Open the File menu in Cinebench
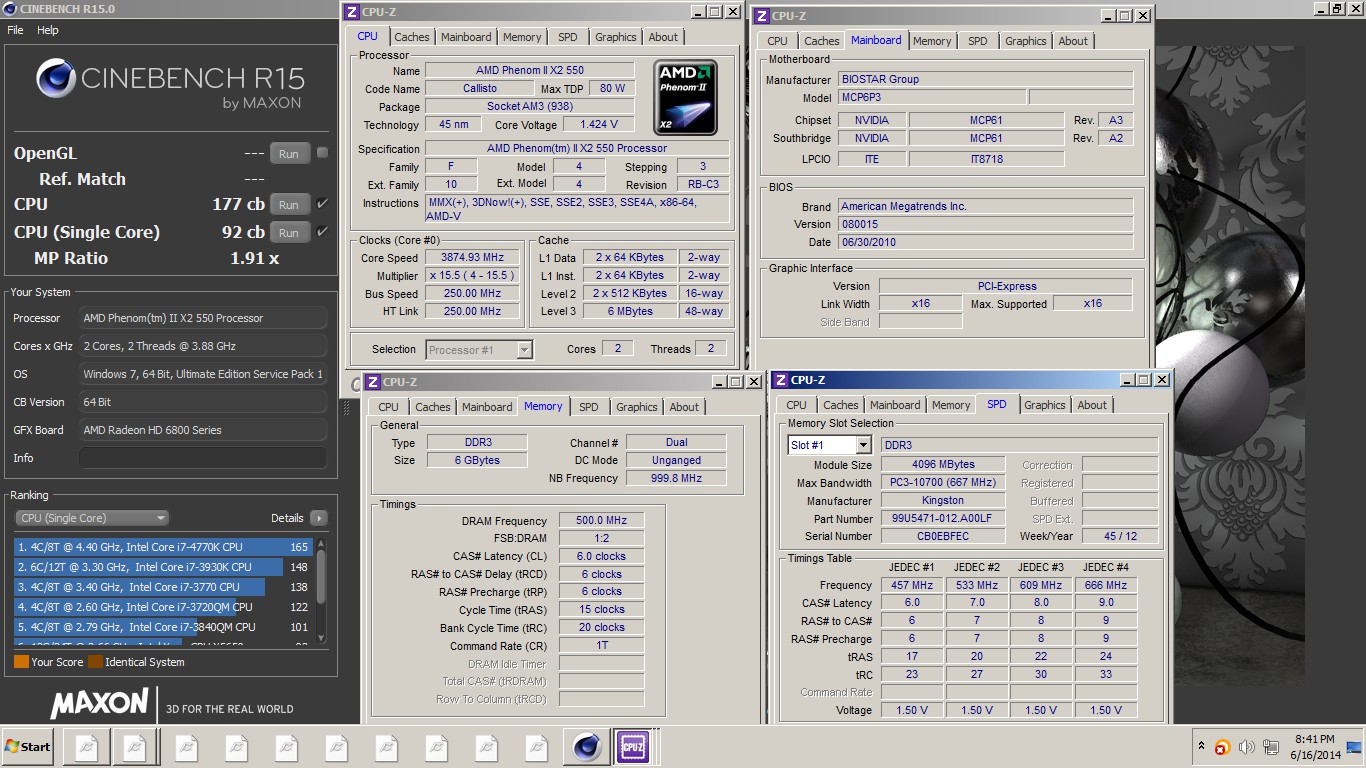1366x768 pixels. [15, 30]
